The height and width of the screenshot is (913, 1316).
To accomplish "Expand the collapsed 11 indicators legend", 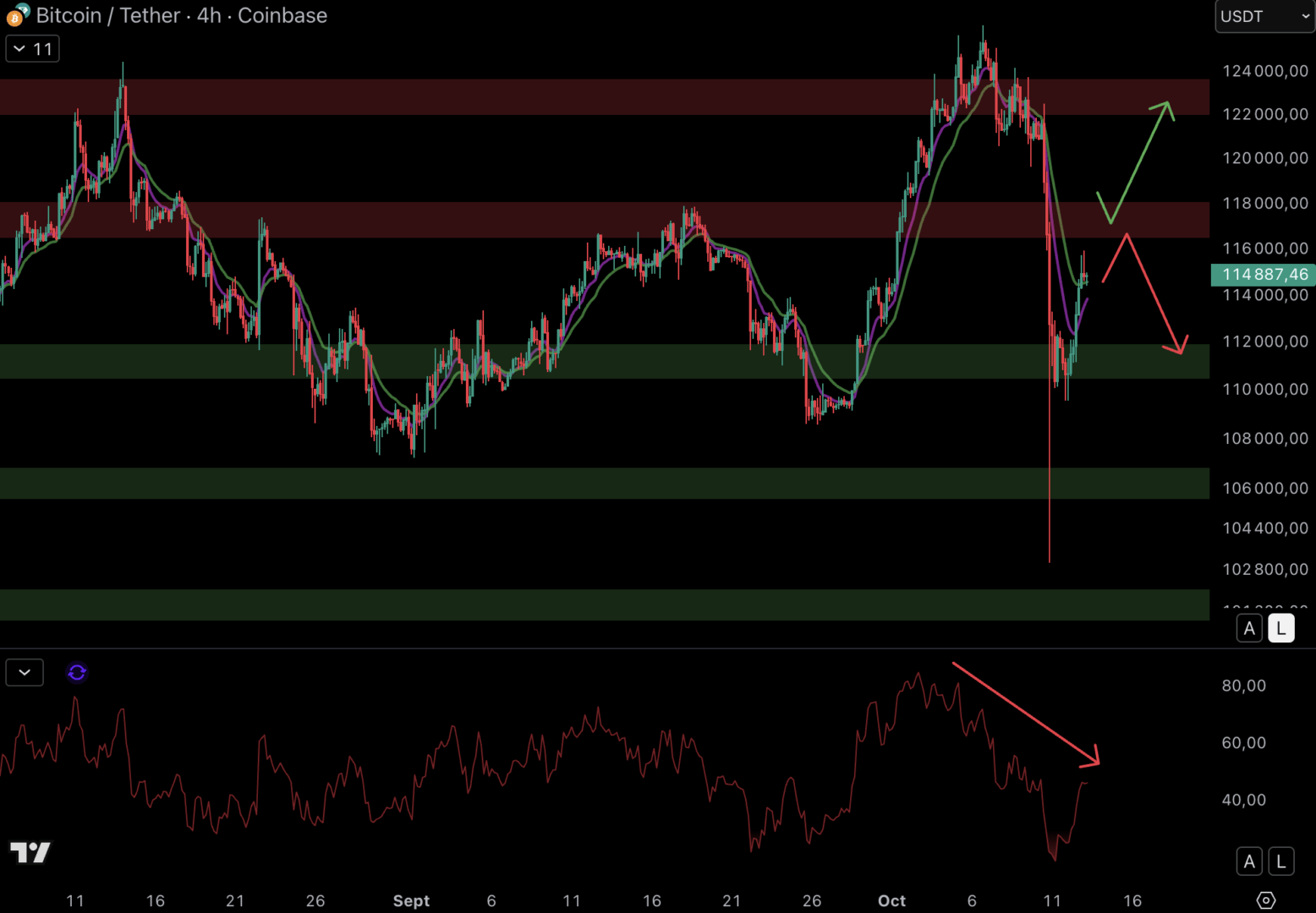I will [x=32, y=49].
